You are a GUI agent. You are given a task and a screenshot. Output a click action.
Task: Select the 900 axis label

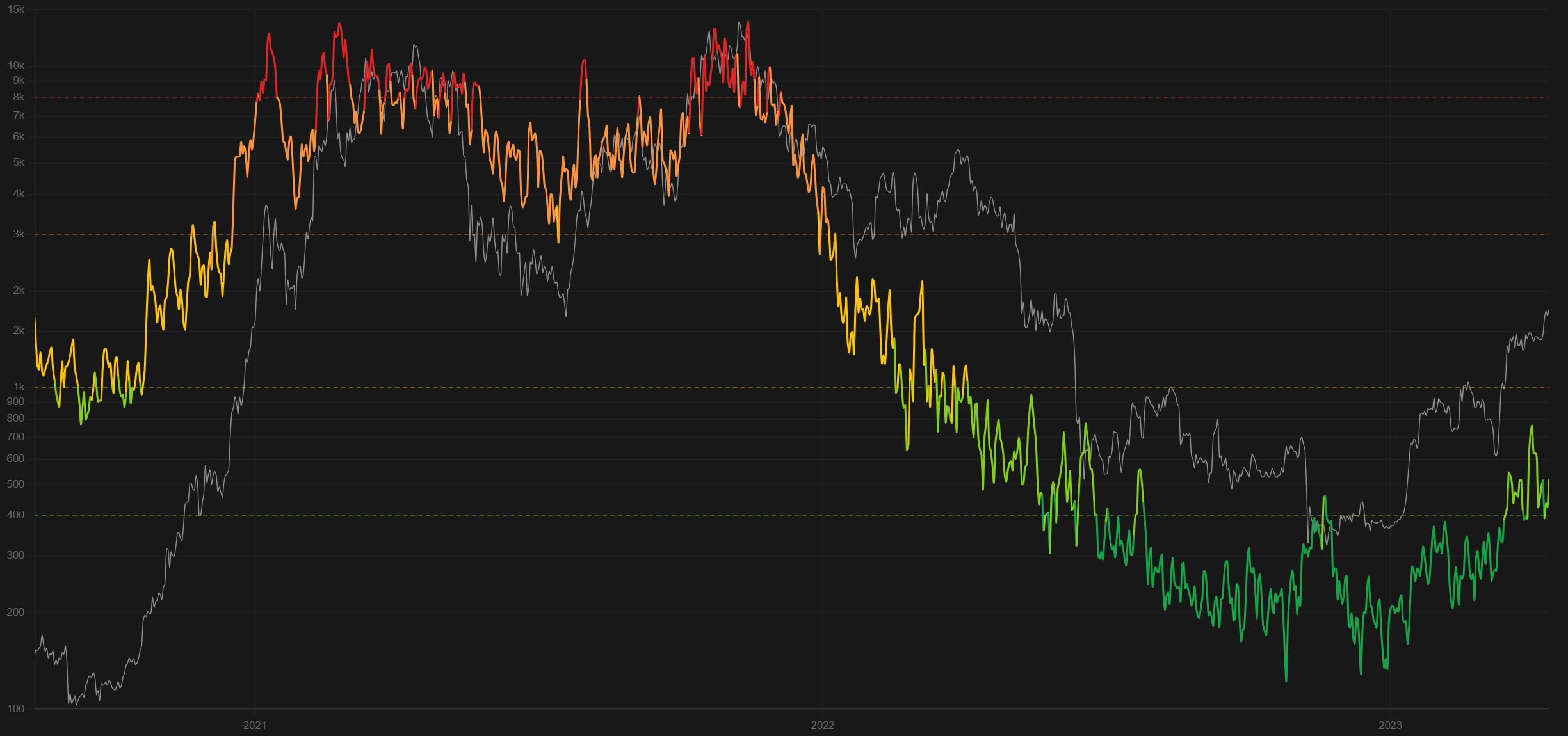[x=15, y=402]
